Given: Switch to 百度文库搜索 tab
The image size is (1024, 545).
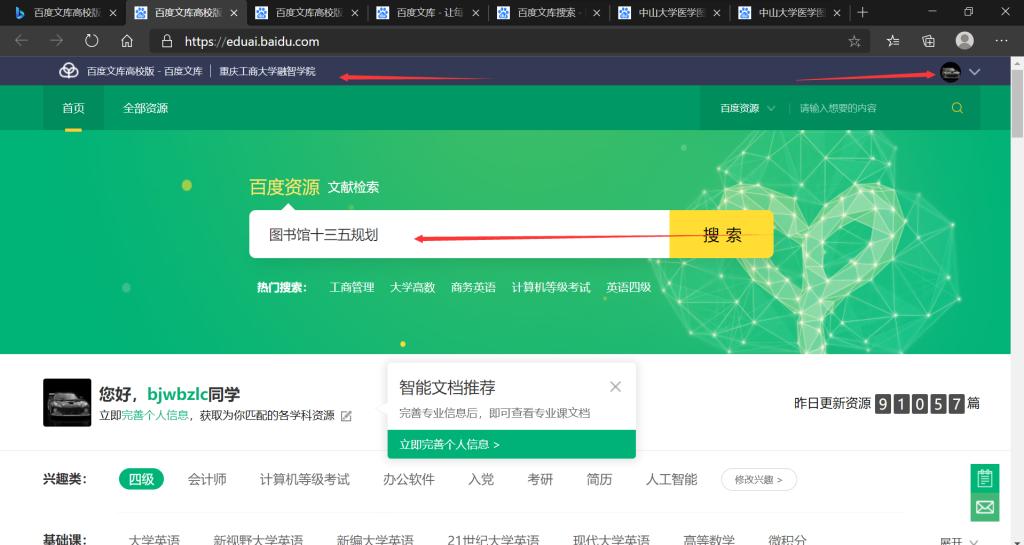Looking at the screenshot, I should pyautogui.click(x=549, y=13).
